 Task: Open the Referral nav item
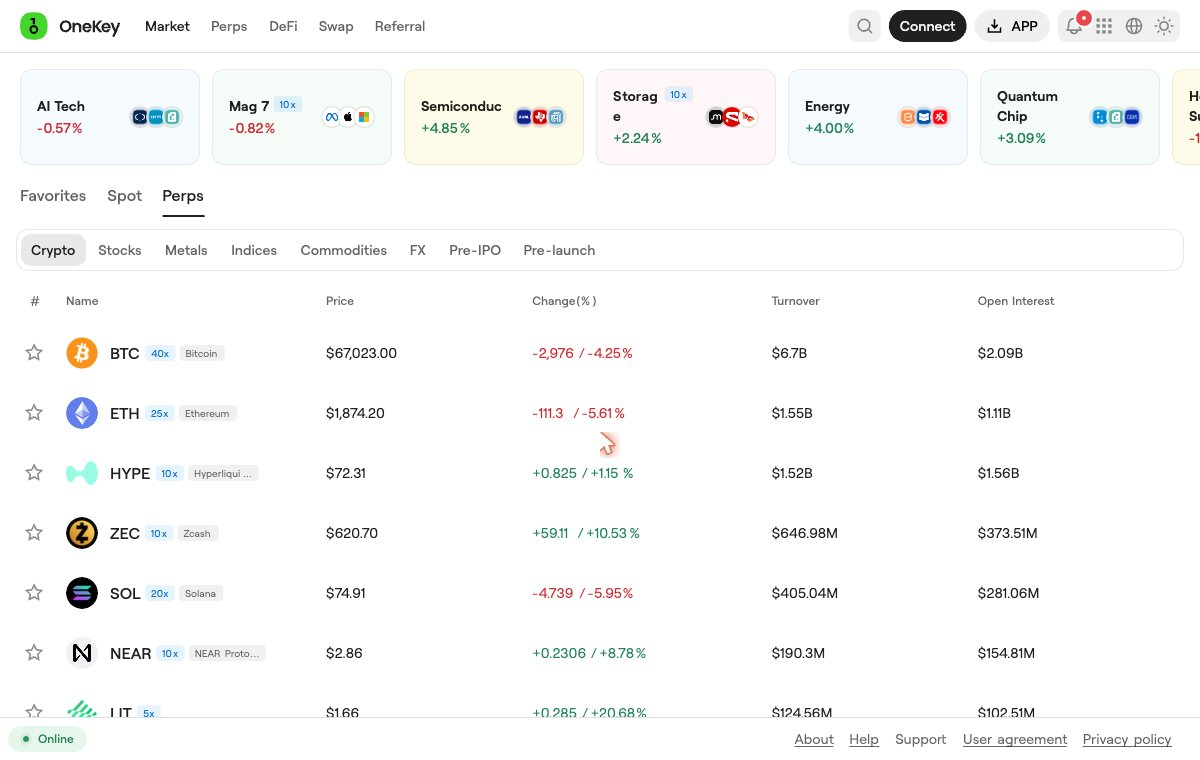(x=400, y=26)
